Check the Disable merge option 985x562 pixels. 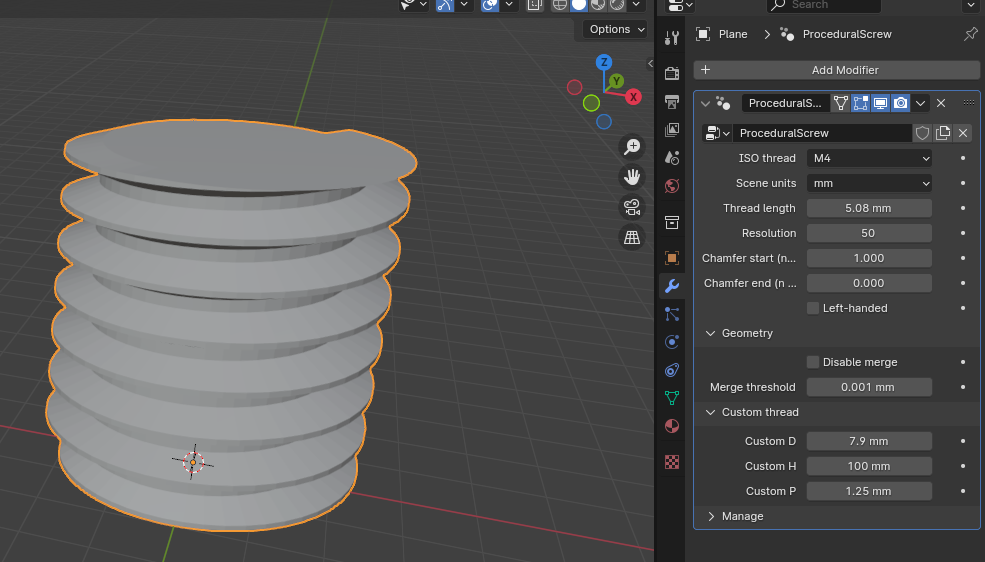[x=813, y=362]
